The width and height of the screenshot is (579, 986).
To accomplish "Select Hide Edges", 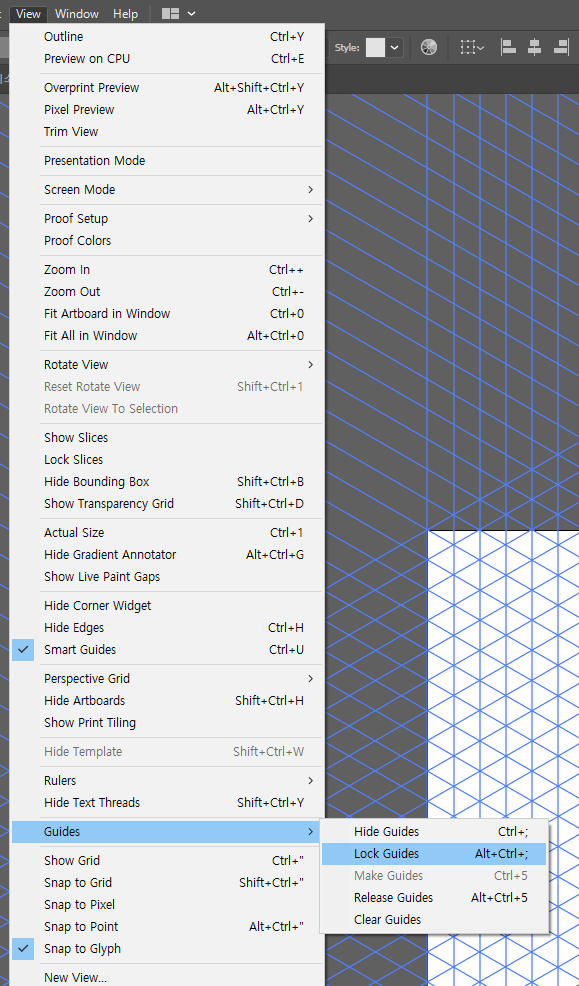I will (168, 628).
